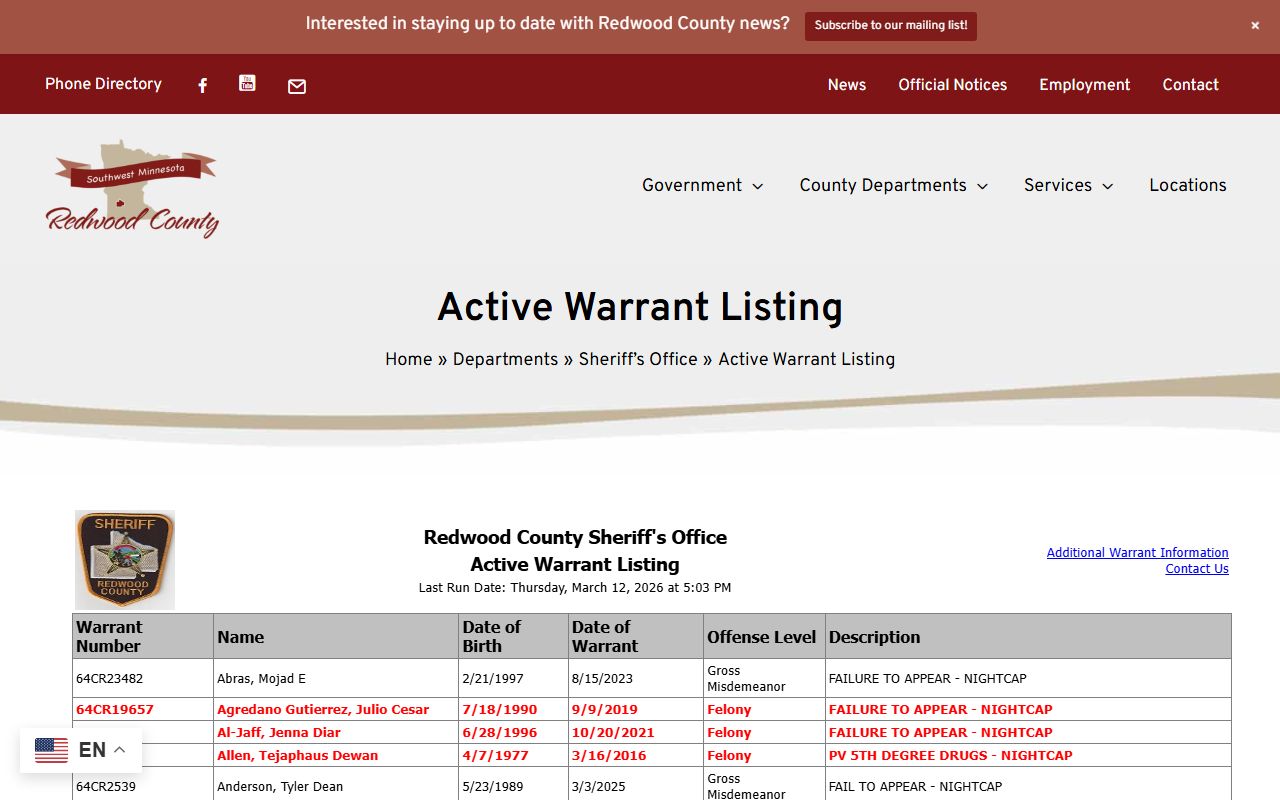
Task: Go to Official Notices
Action: coord(952,85)
